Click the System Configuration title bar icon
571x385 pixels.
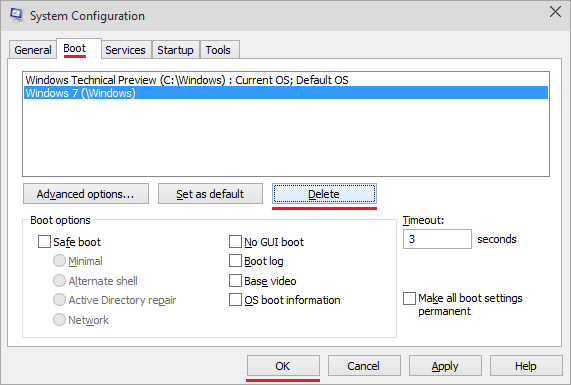(x=16, y=15)
